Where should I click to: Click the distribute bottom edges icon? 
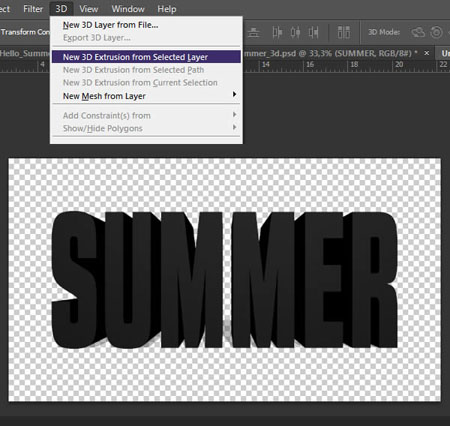pos(254,32)
